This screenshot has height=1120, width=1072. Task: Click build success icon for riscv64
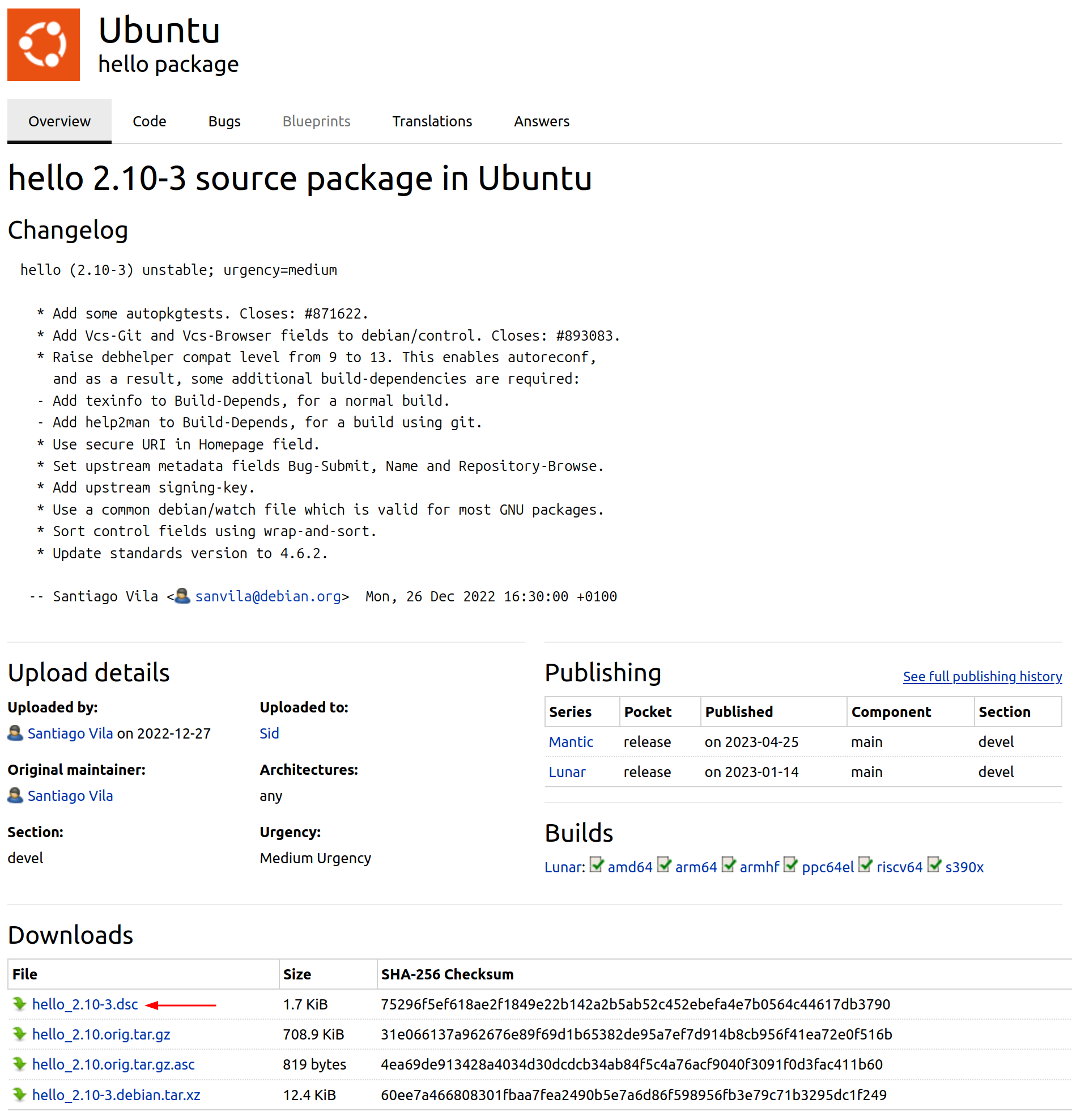pos(865,865)
